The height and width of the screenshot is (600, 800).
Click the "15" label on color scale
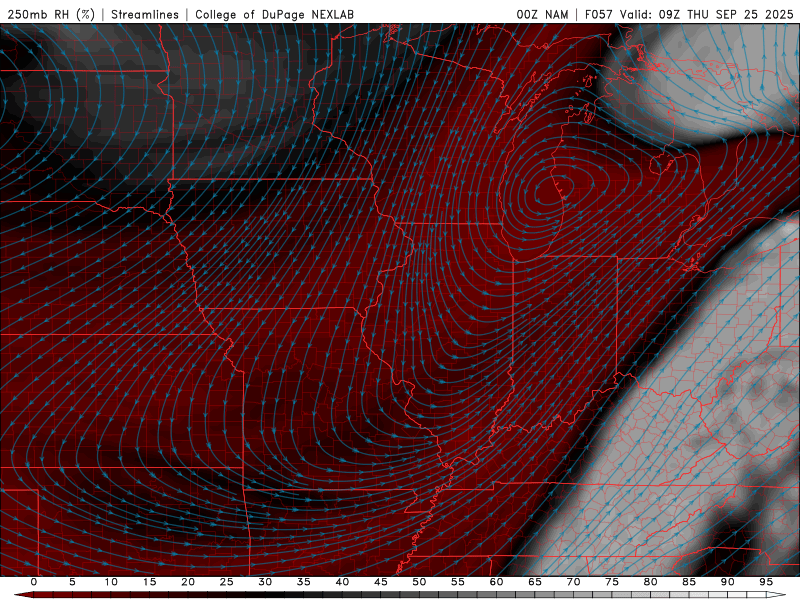point(149,582)
